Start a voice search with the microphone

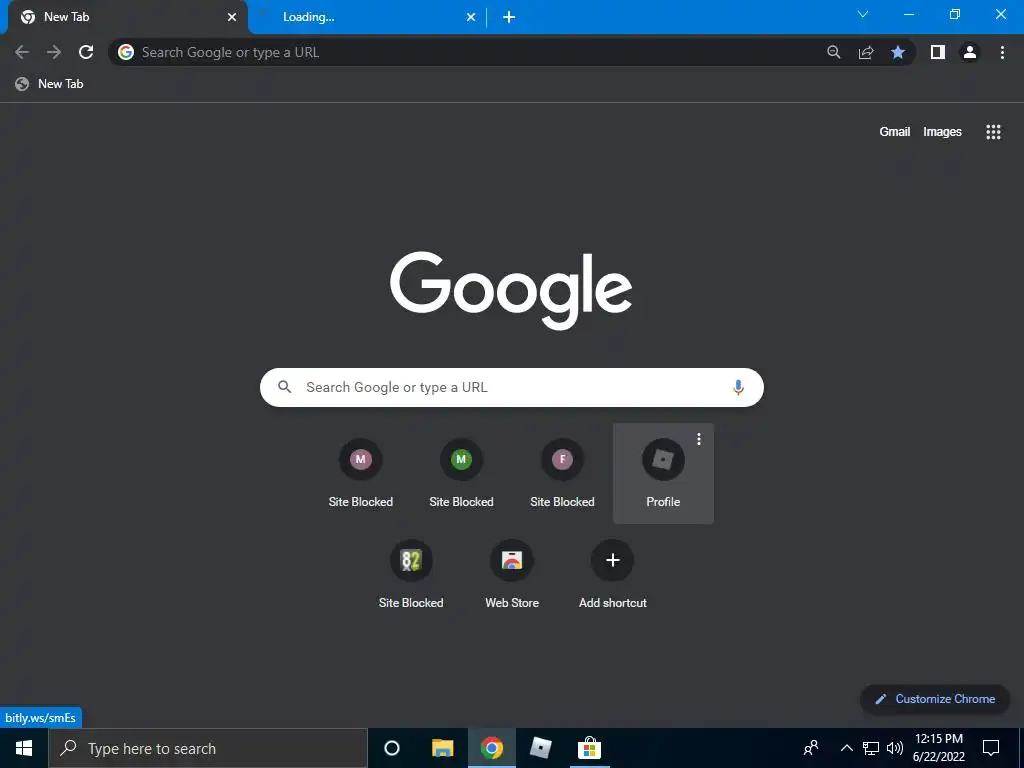coord(738,387)
